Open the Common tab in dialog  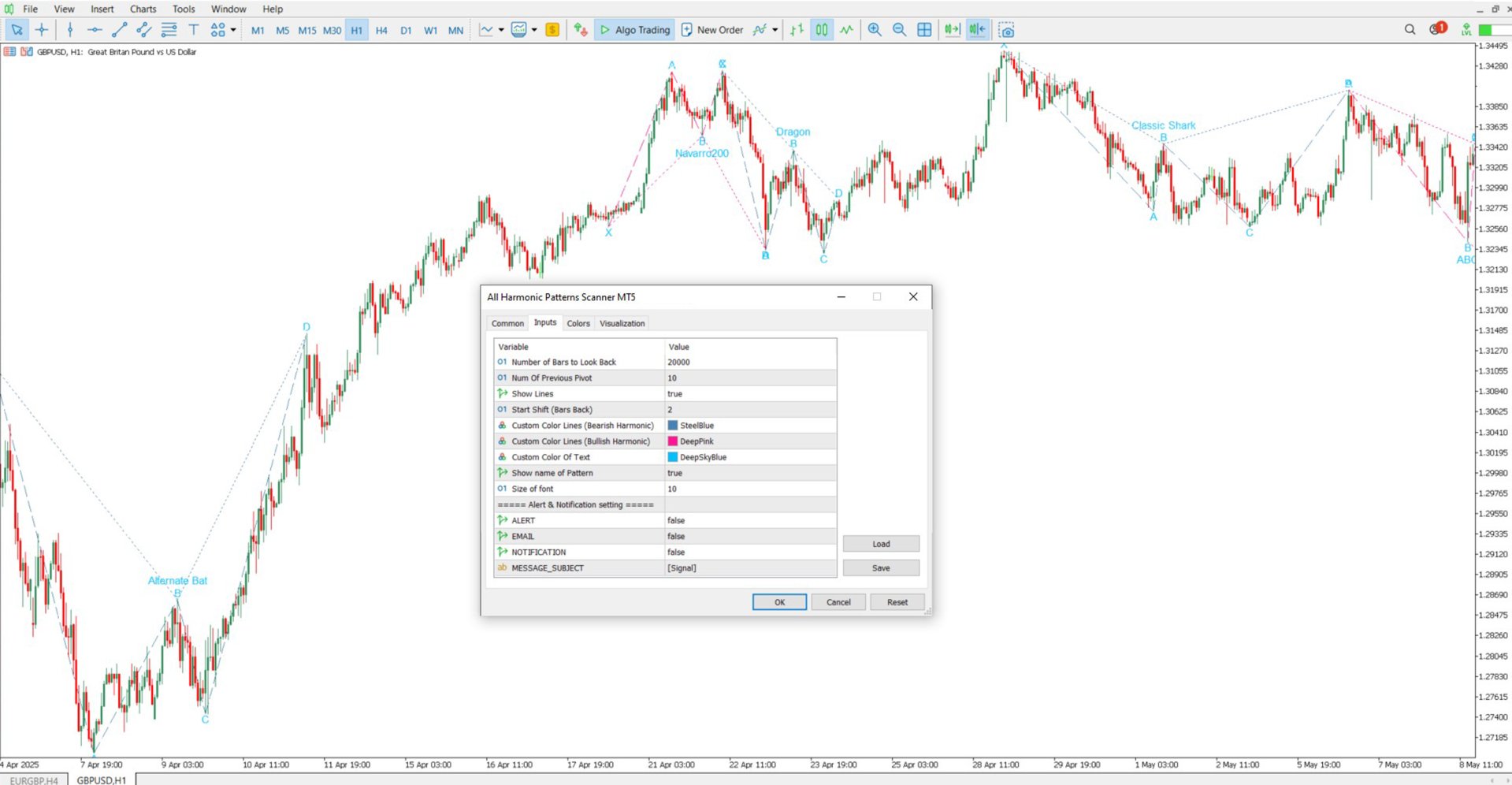pos(507,323)
